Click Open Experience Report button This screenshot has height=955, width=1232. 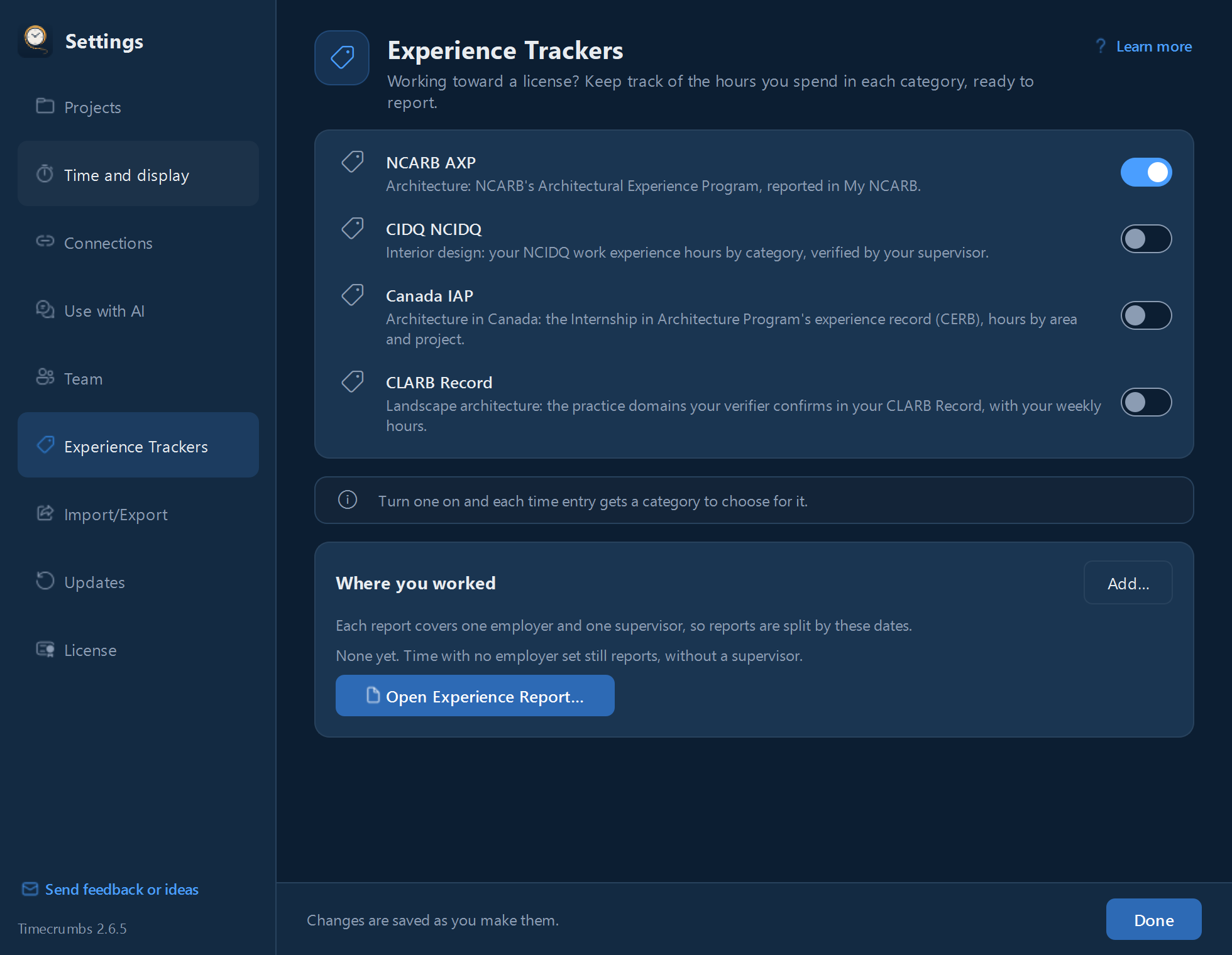pos(475,696)
